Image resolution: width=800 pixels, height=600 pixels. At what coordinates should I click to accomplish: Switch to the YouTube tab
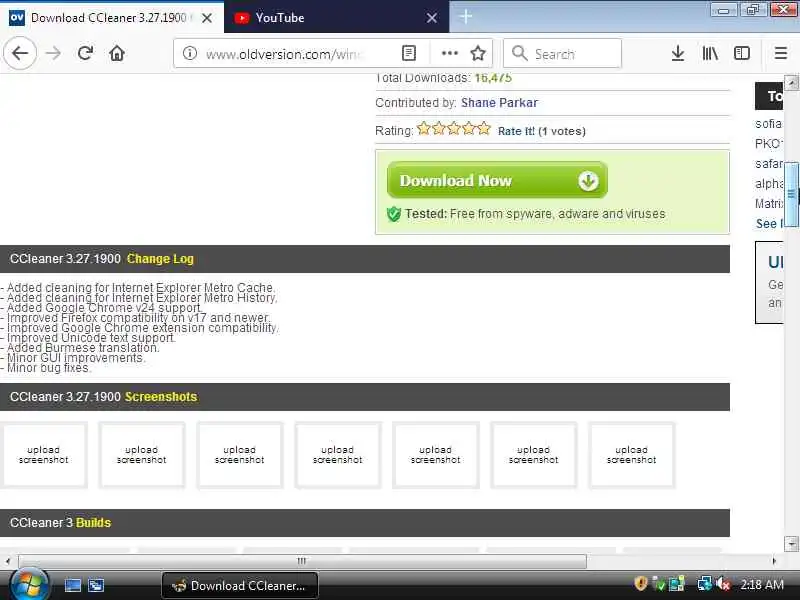click(x=327, y=18)
